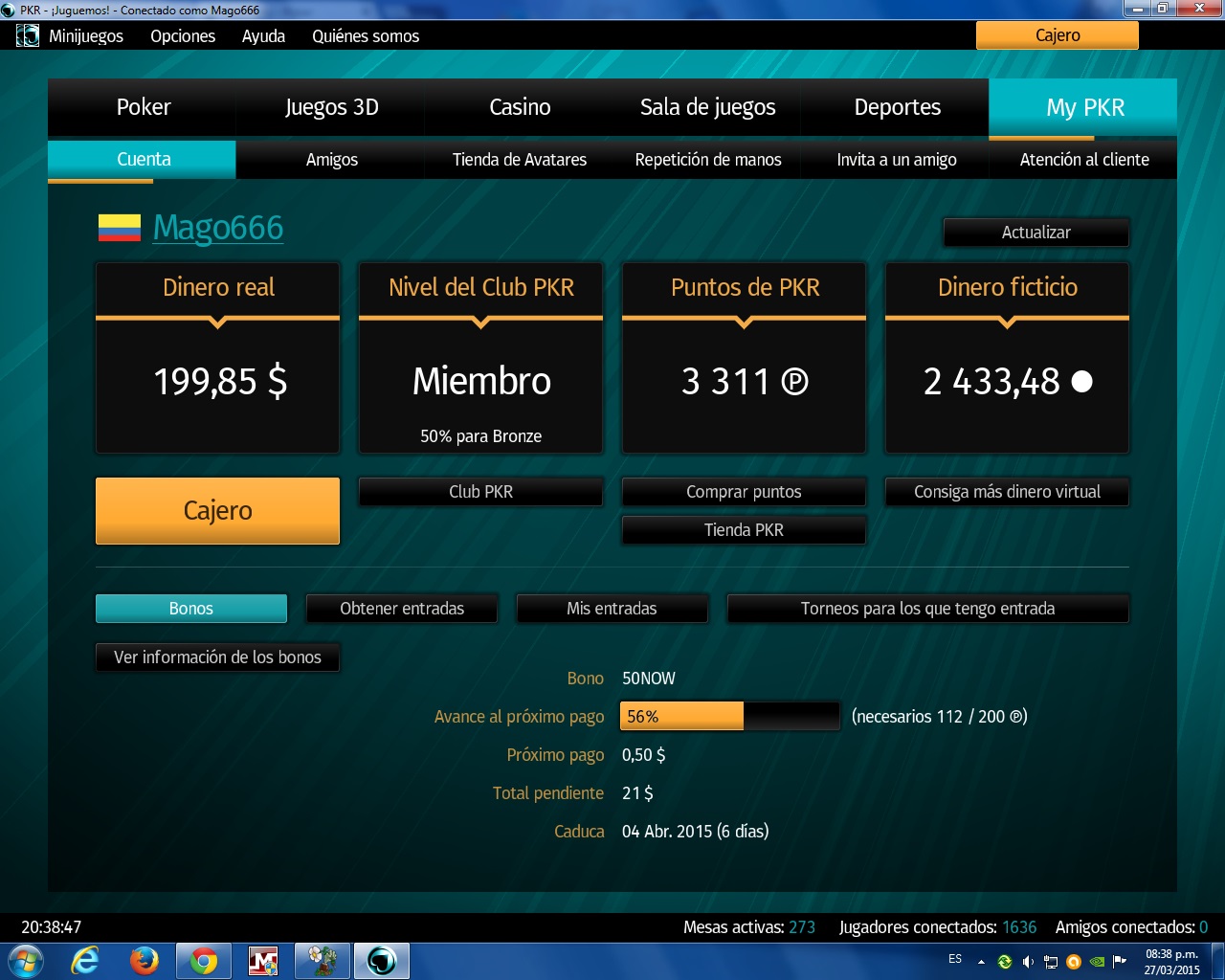This screenshot has height=980, width=1225.
Task: Click the PKR points symbol next to 3 311
Action: (794, 382)
